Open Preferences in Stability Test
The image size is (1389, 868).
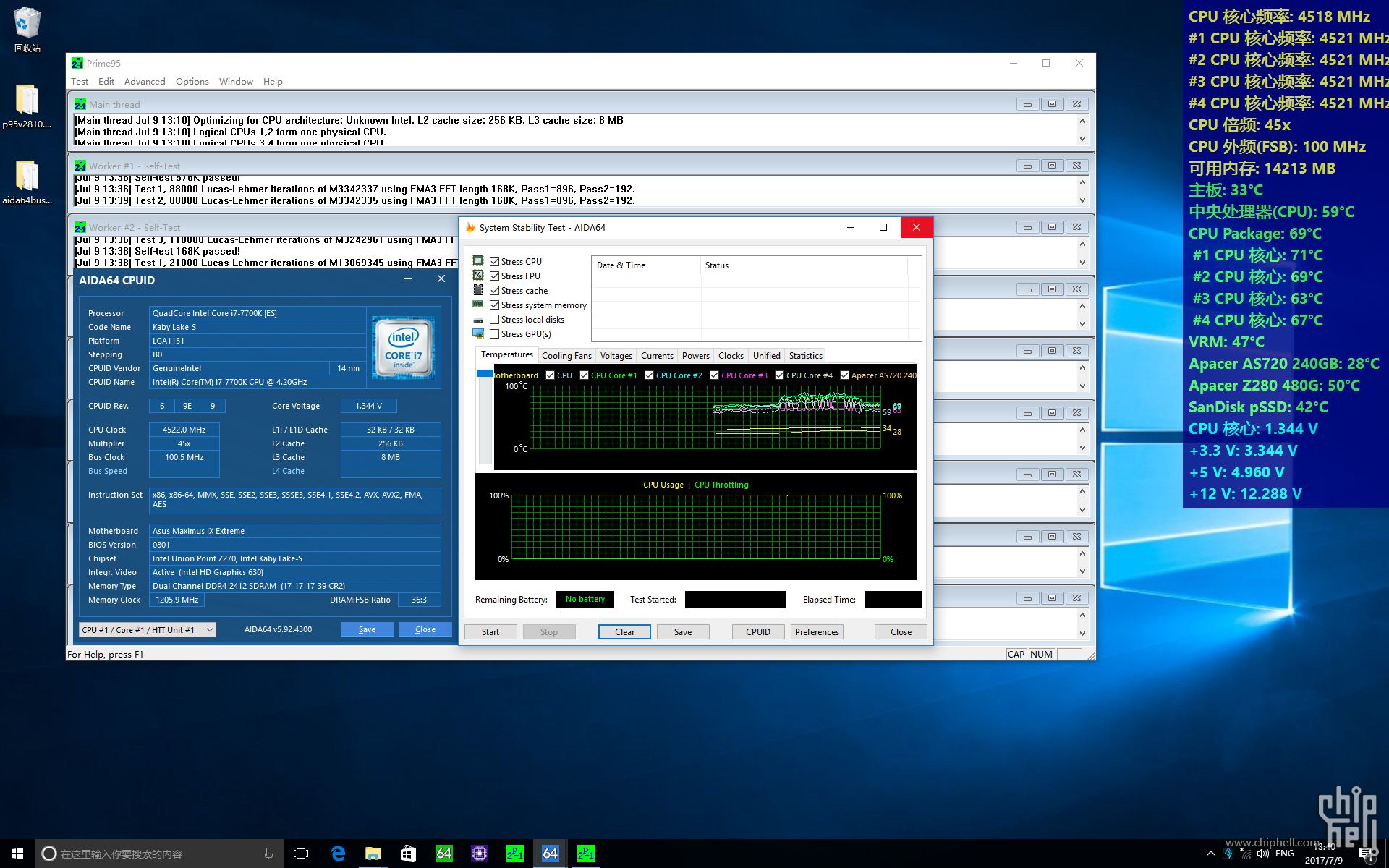coord(817,632)
